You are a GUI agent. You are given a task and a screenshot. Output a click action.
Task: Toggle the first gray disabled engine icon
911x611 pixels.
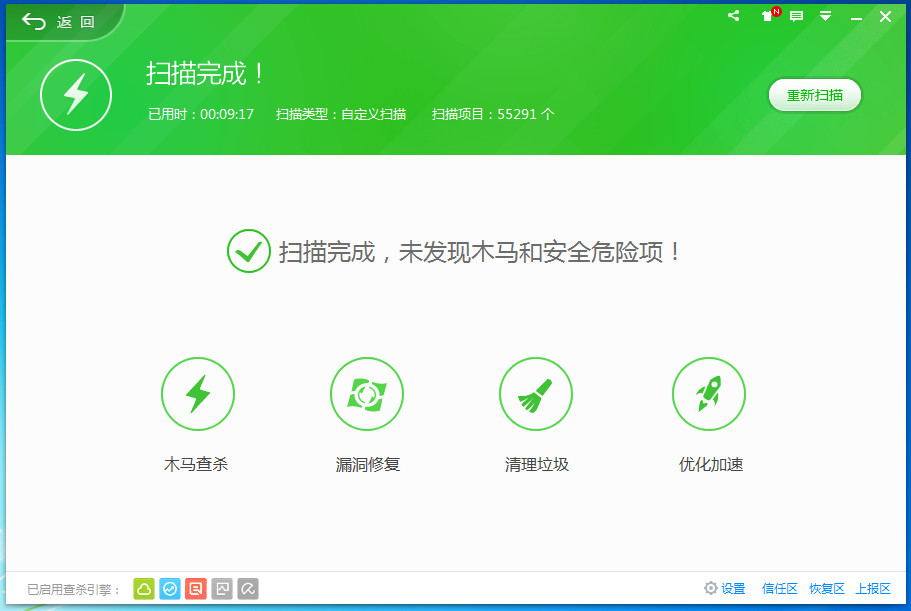(x=222, y=589)
